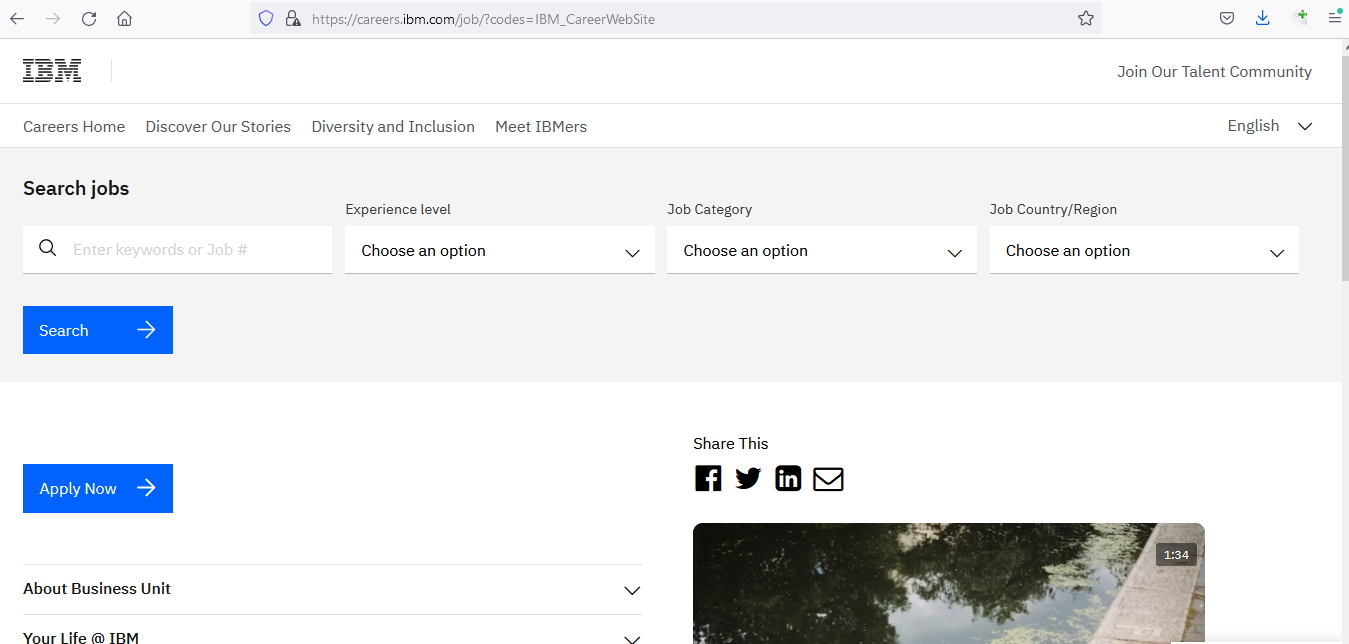Expand the About Business Unit section
1349x644 pixels.
tap(332, 589)
